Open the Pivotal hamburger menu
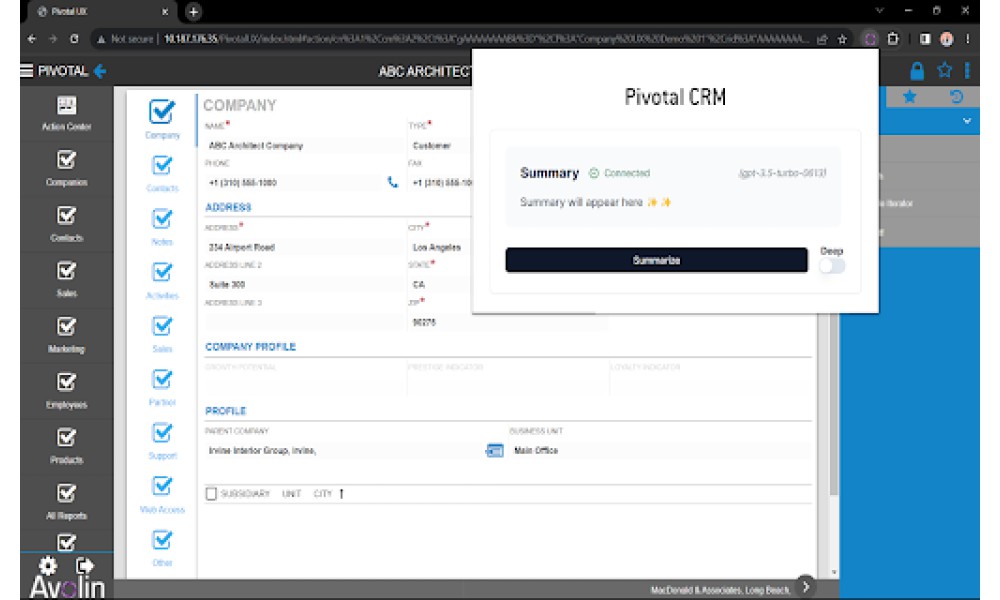This screenshot has width=1000, height=600. coord(27,70)
